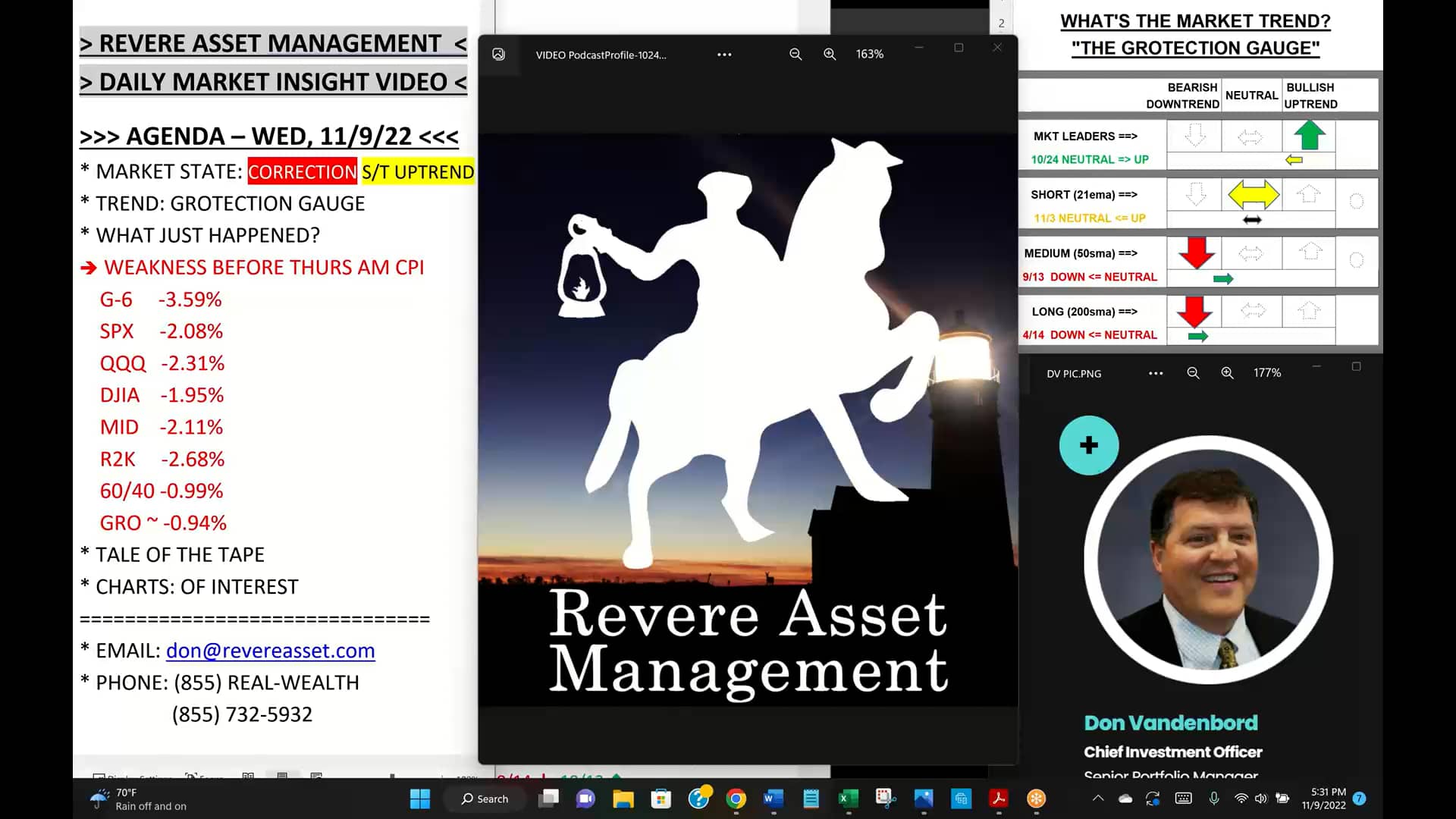Zoom in on DV PIC.PNG
1456x819 pixels.
point(1226,373)
